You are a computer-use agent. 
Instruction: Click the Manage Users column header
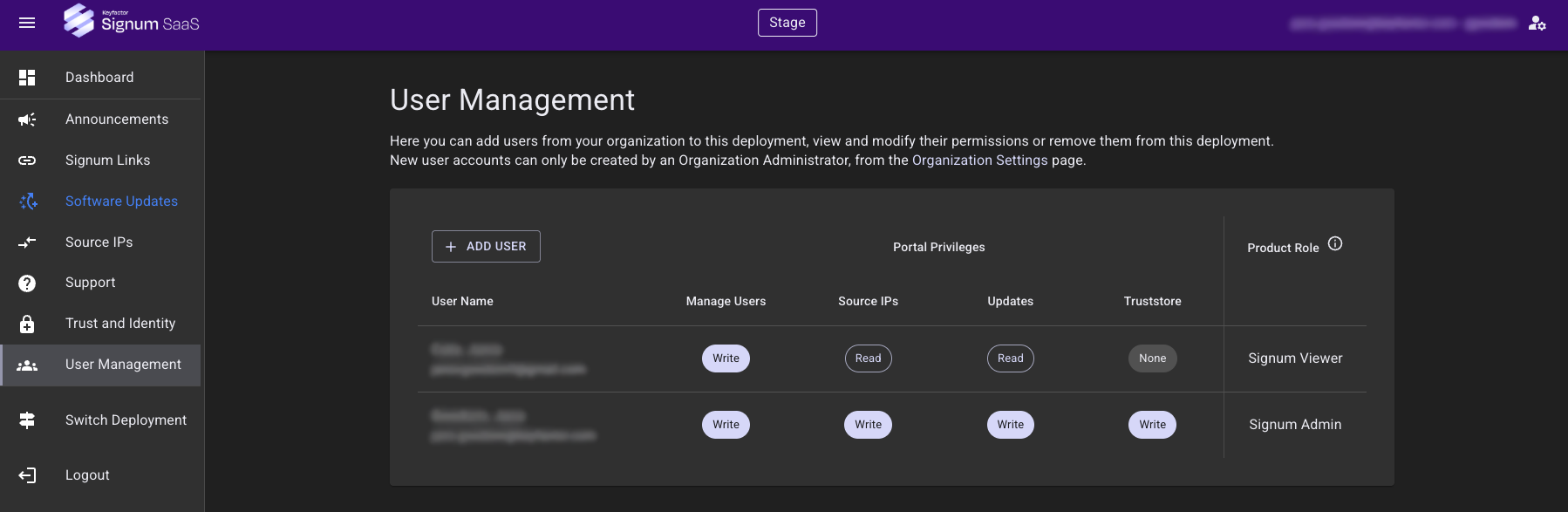click(x=726, y=301)
